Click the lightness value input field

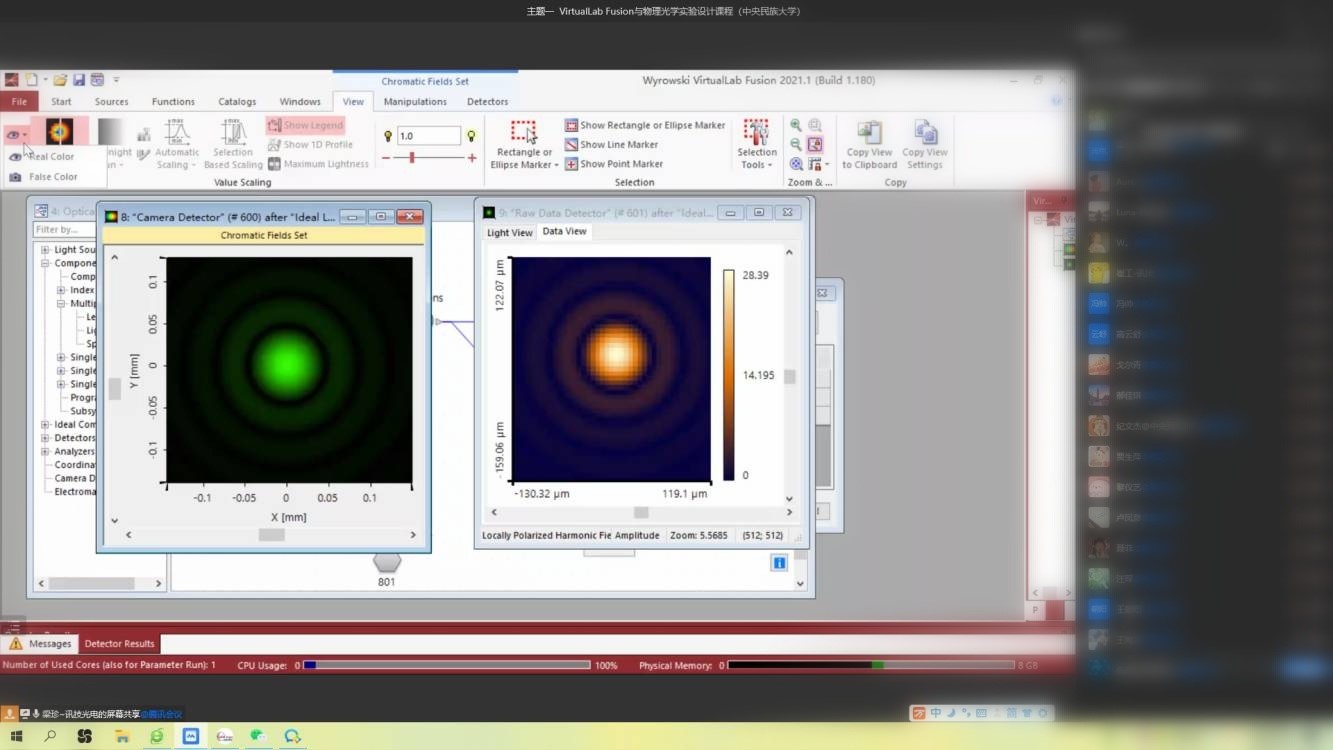(x=428, y=136)
